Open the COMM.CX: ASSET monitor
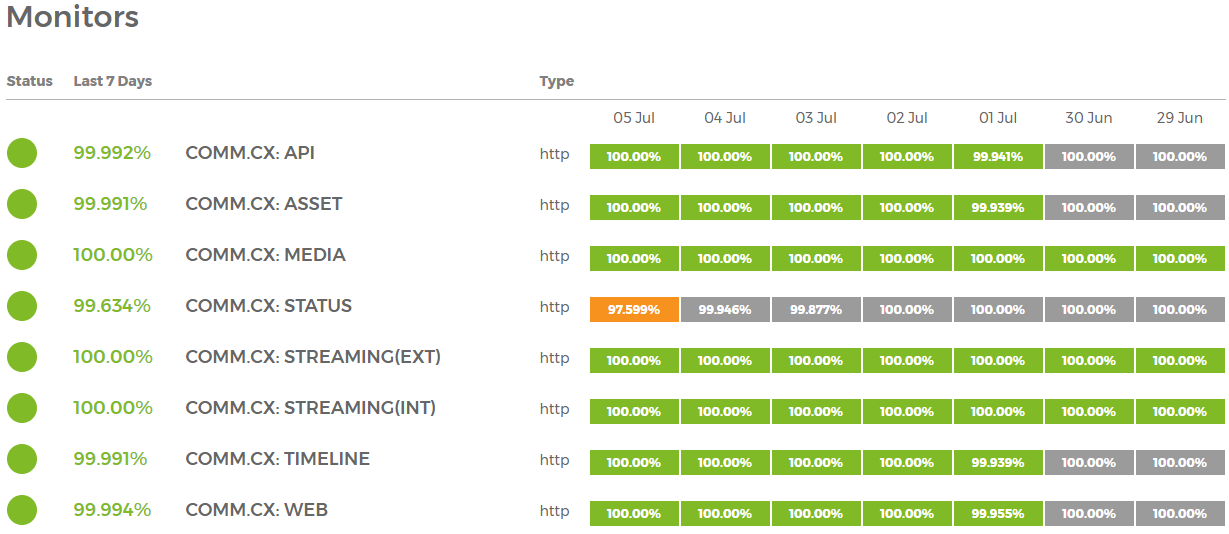Viewport: 1229px width, 534px height. [x=264, y=204]
